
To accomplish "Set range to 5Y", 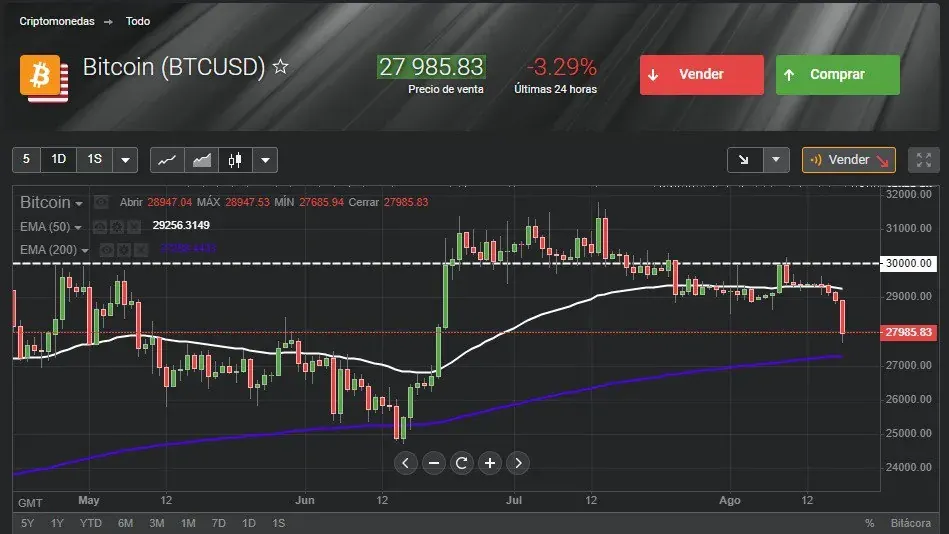I will coord(27,523).
